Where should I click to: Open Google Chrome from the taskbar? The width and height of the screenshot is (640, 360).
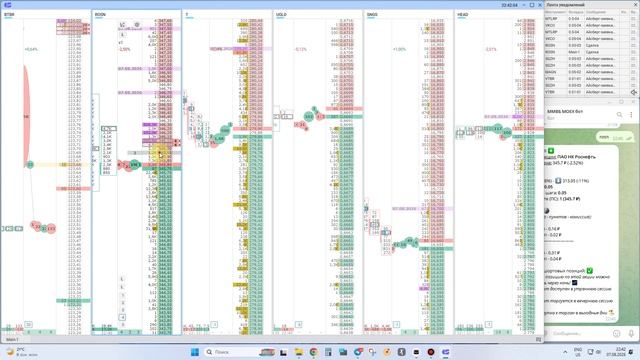tap(313, 352)
